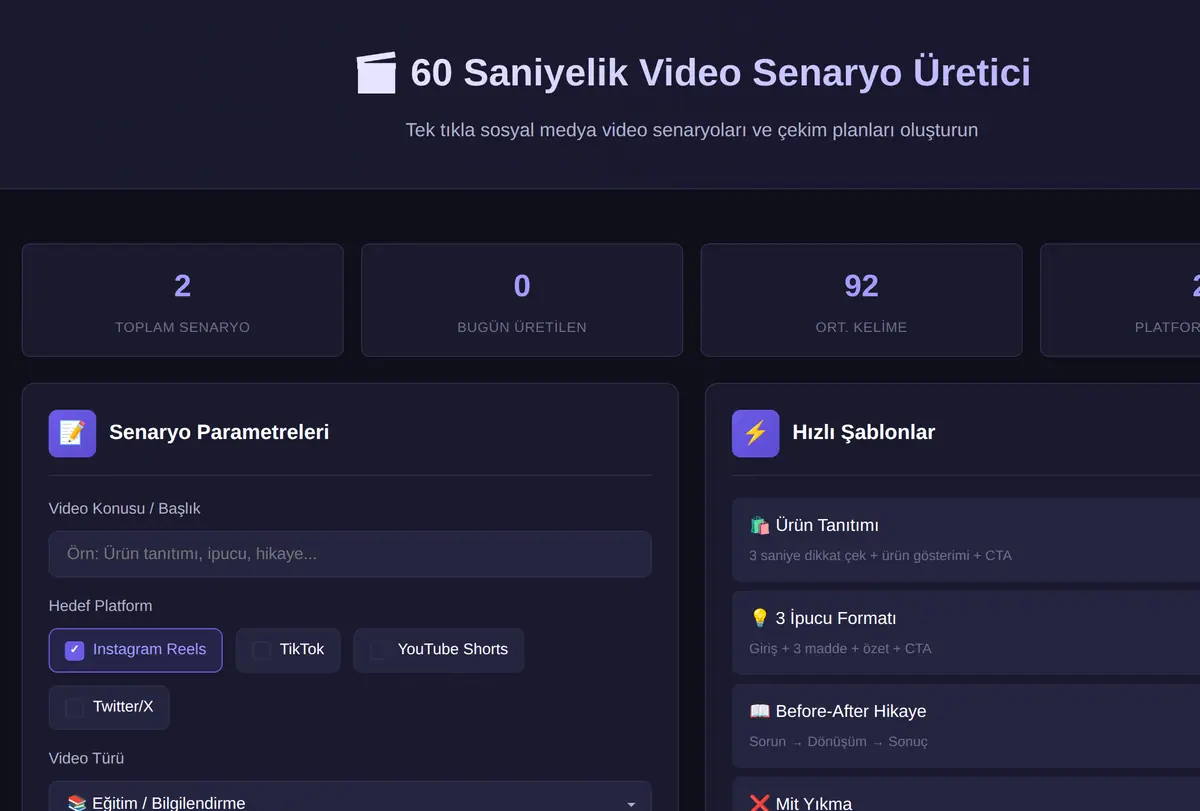Tick the Twitter/X platform checkbox

point(74,707)
